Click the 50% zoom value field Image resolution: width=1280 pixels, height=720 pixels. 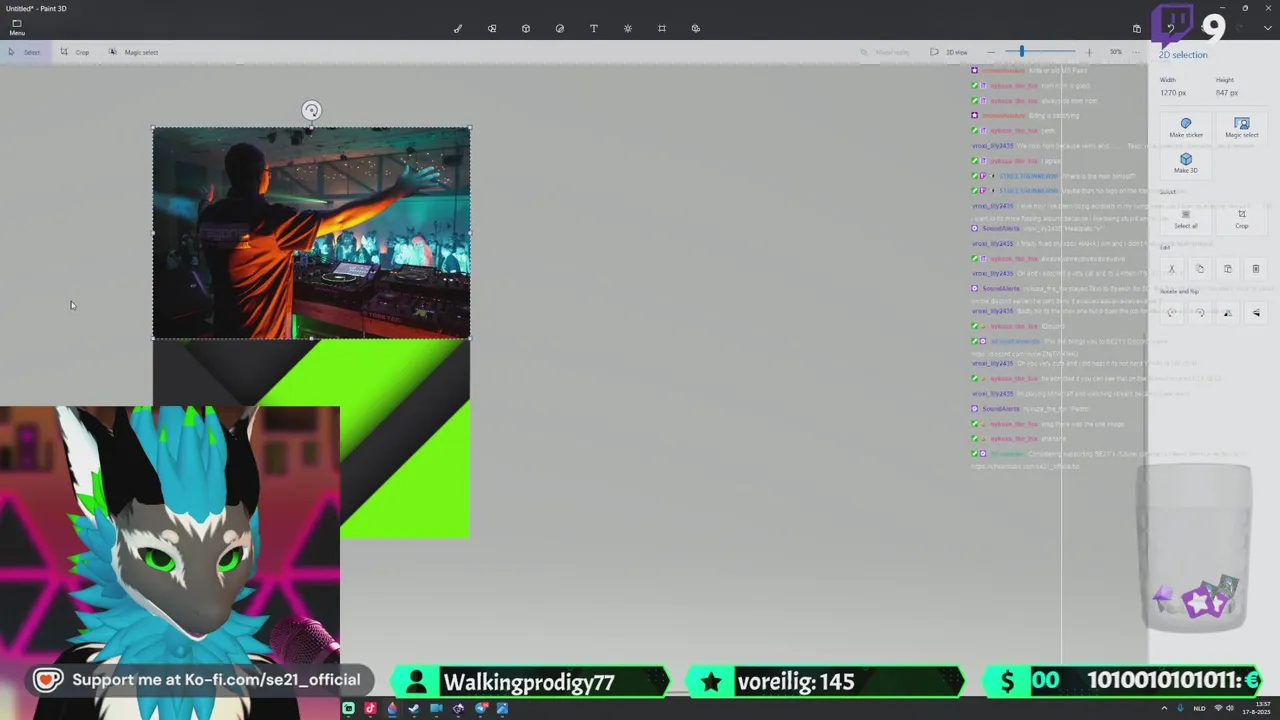1115,52
